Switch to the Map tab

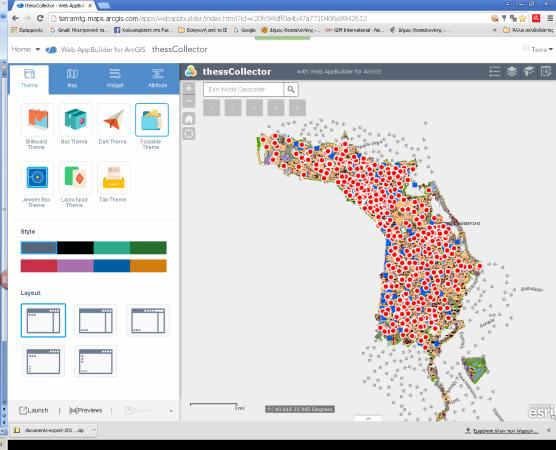tap(72, 79)
